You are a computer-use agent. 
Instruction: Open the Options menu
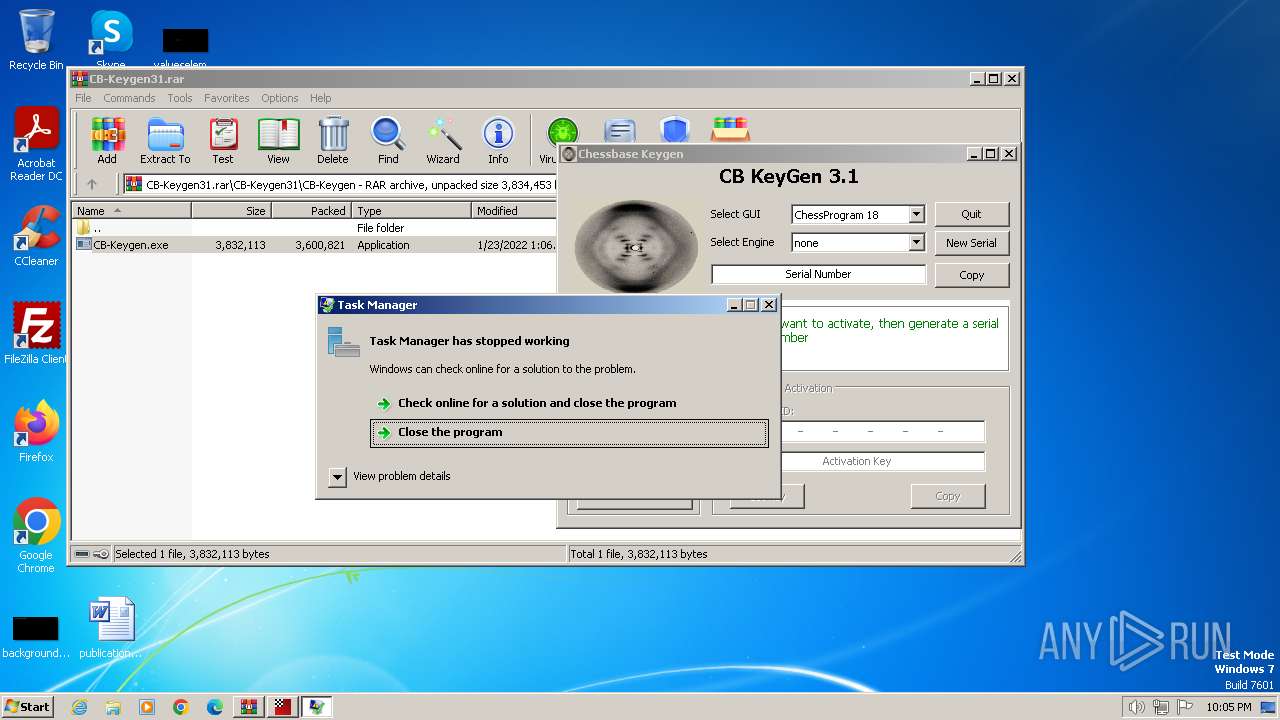pyautogui.click(x=280, y=98)
